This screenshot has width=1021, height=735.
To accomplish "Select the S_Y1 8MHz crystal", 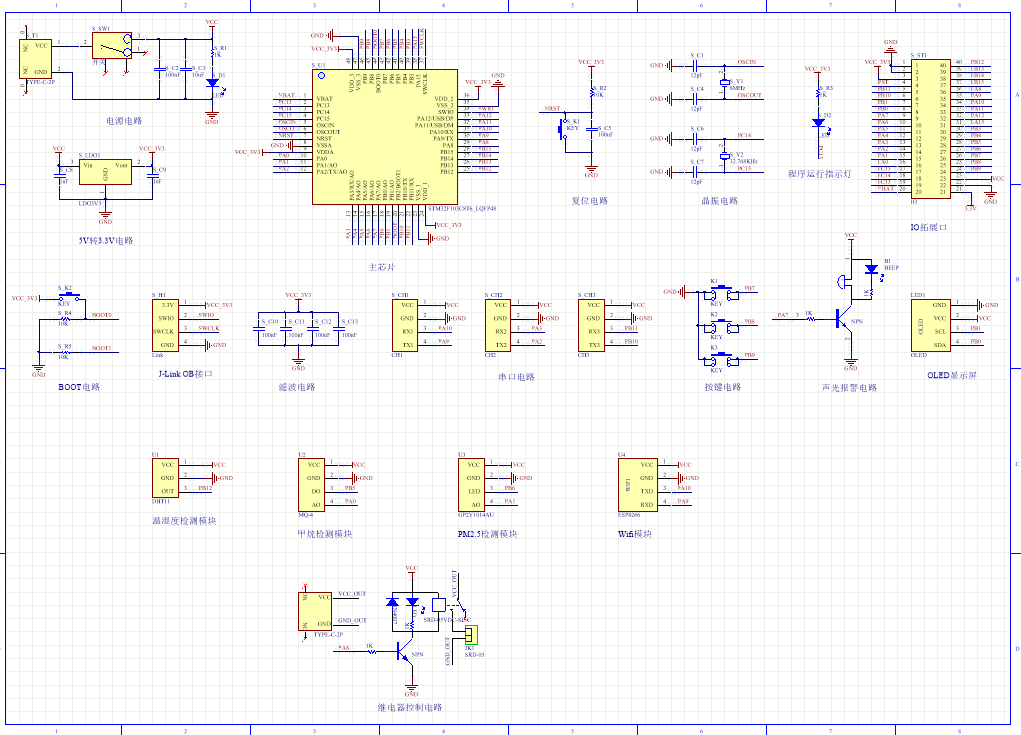I will (x=724, y=82).
